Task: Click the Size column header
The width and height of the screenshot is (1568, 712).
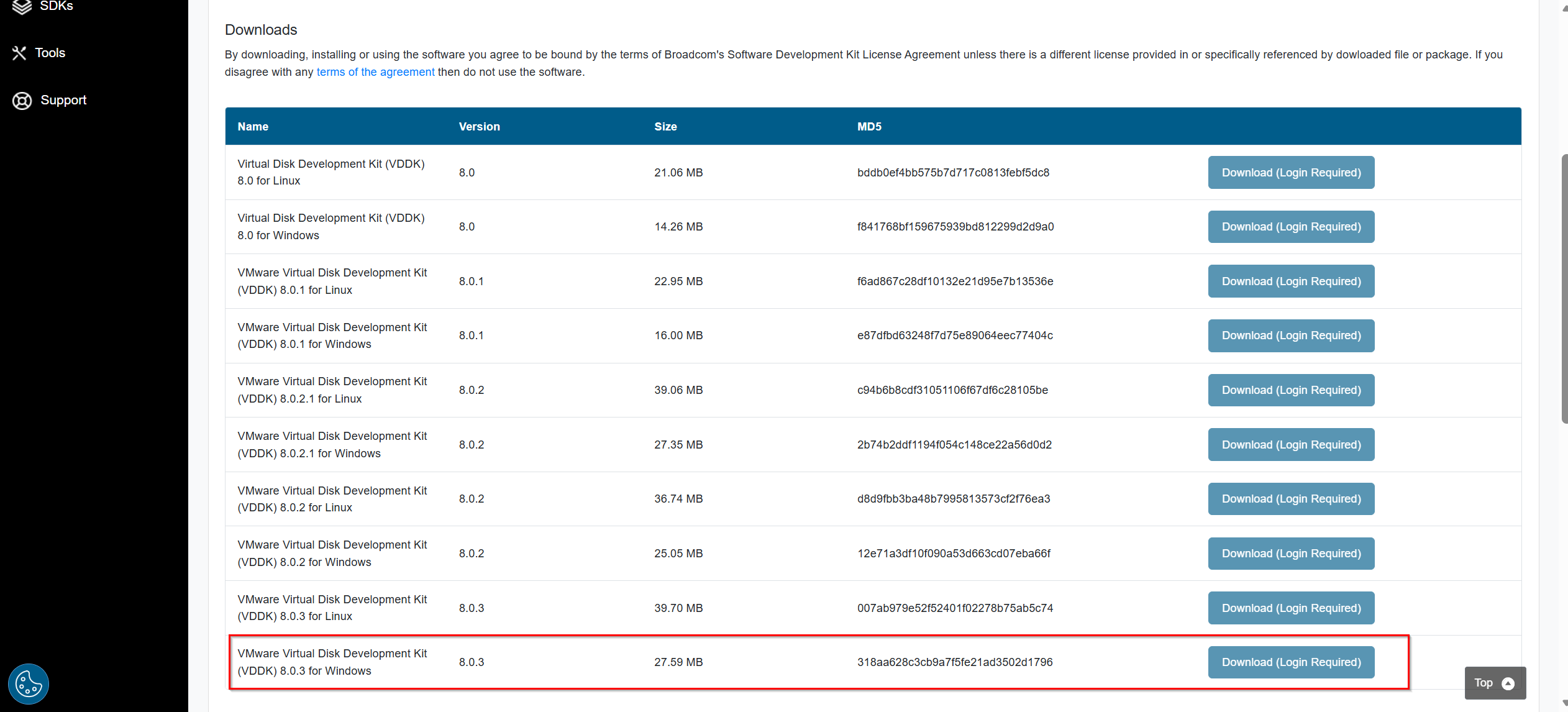Action: [x=665, y=127]
